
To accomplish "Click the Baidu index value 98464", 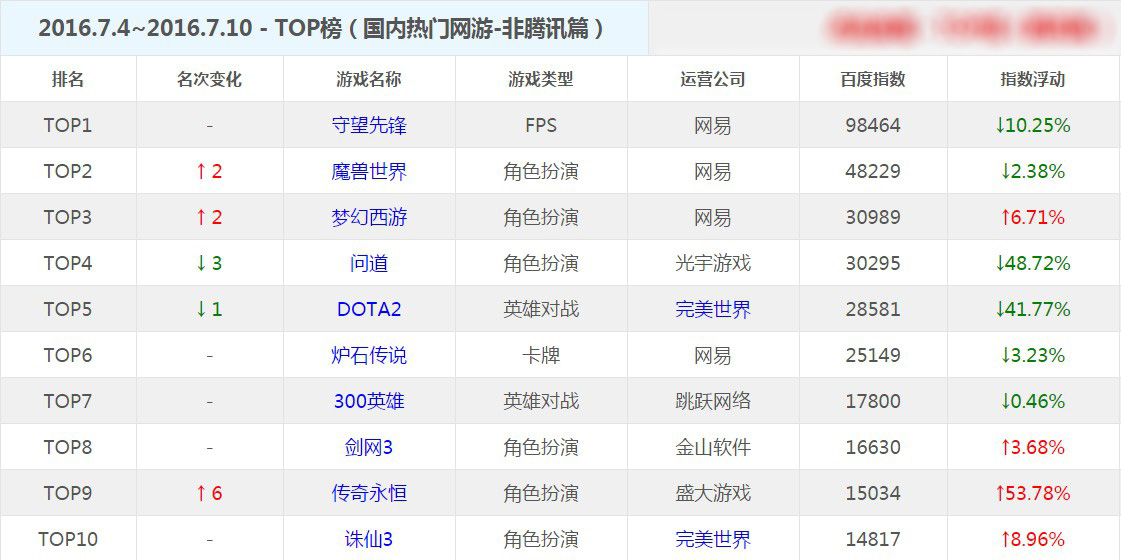I will tap(873, 125).
